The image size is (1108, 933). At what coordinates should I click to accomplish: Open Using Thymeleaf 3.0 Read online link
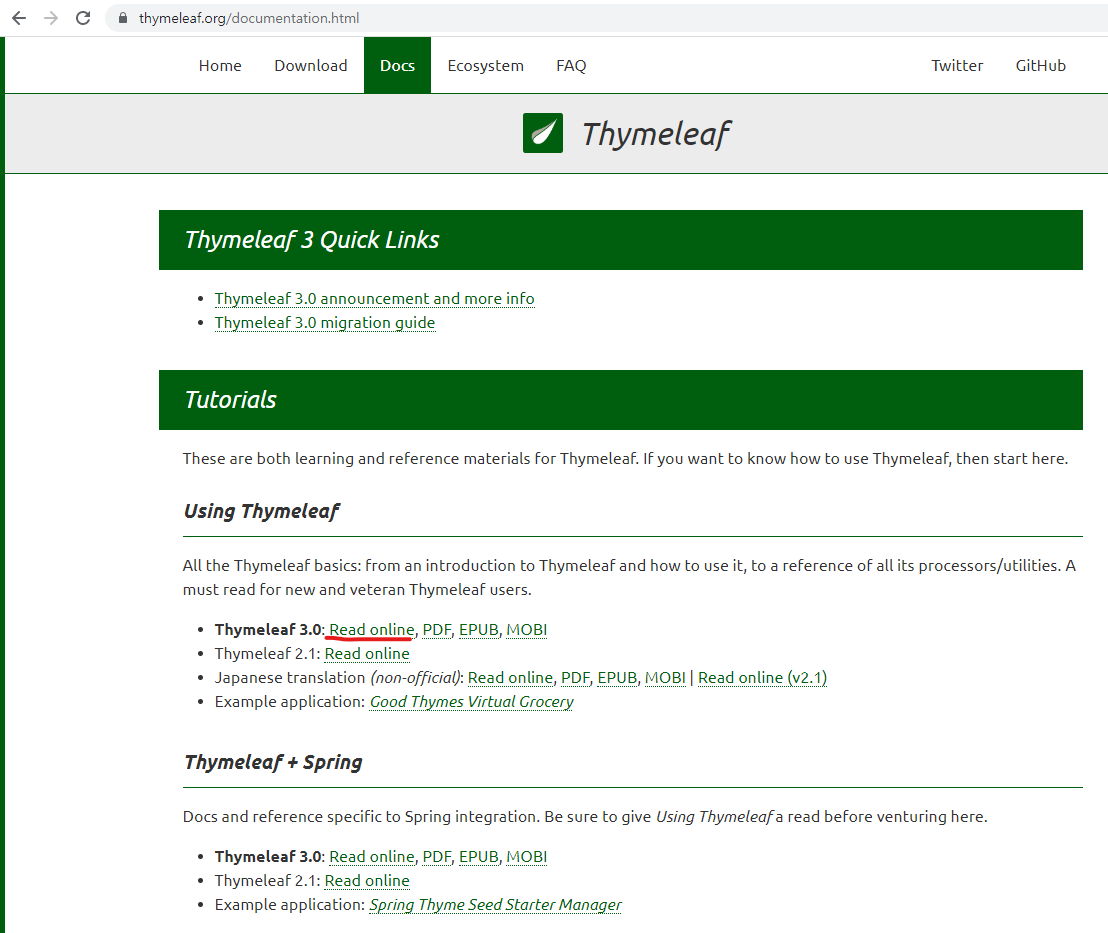(372, 630)
